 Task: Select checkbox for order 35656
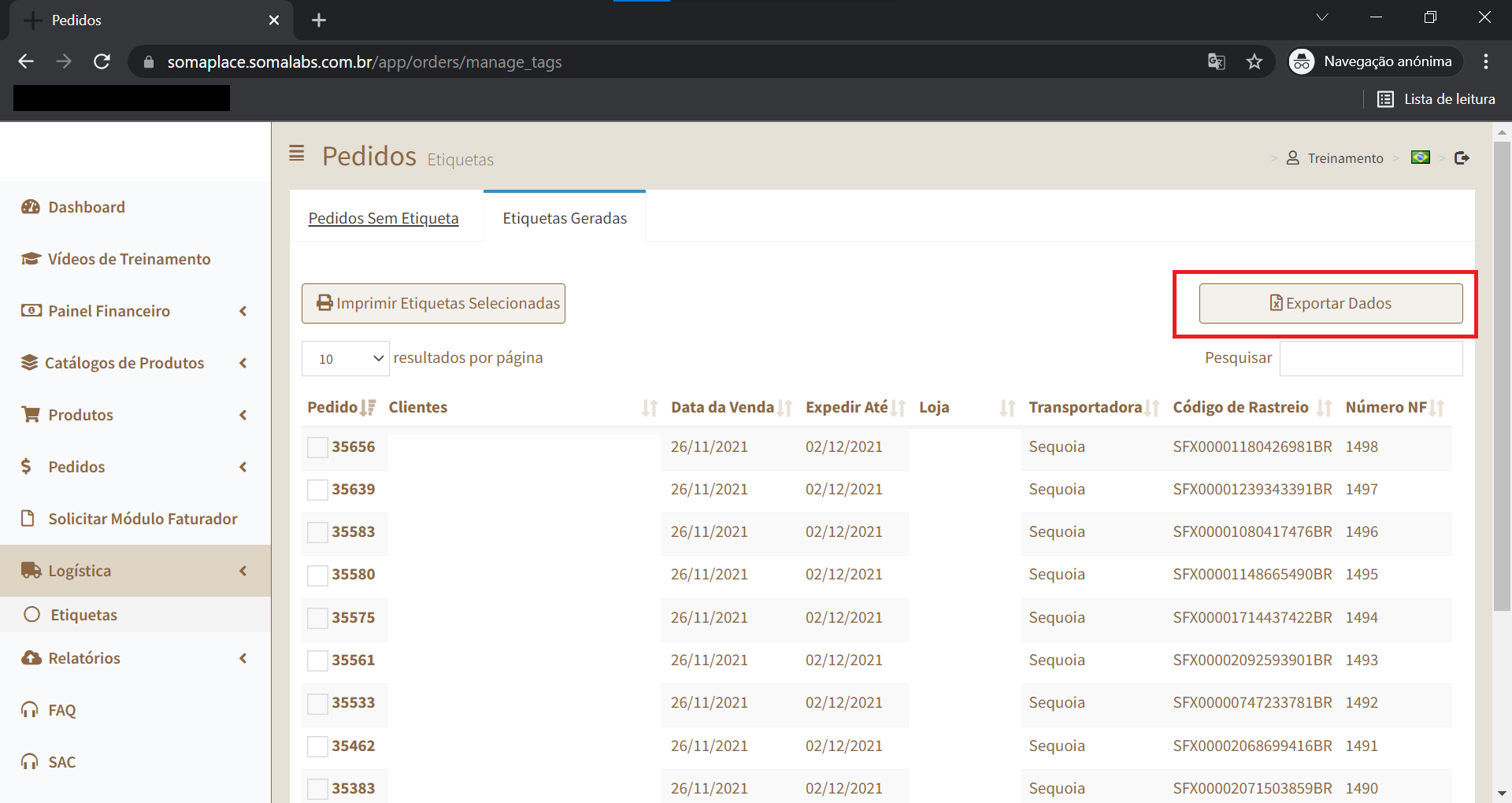[317, 447]
